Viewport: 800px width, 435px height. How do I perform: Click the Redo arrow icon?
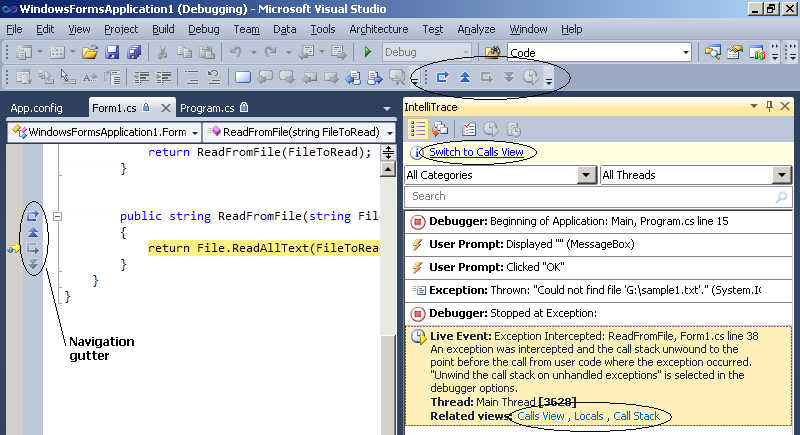pos(270,52)
